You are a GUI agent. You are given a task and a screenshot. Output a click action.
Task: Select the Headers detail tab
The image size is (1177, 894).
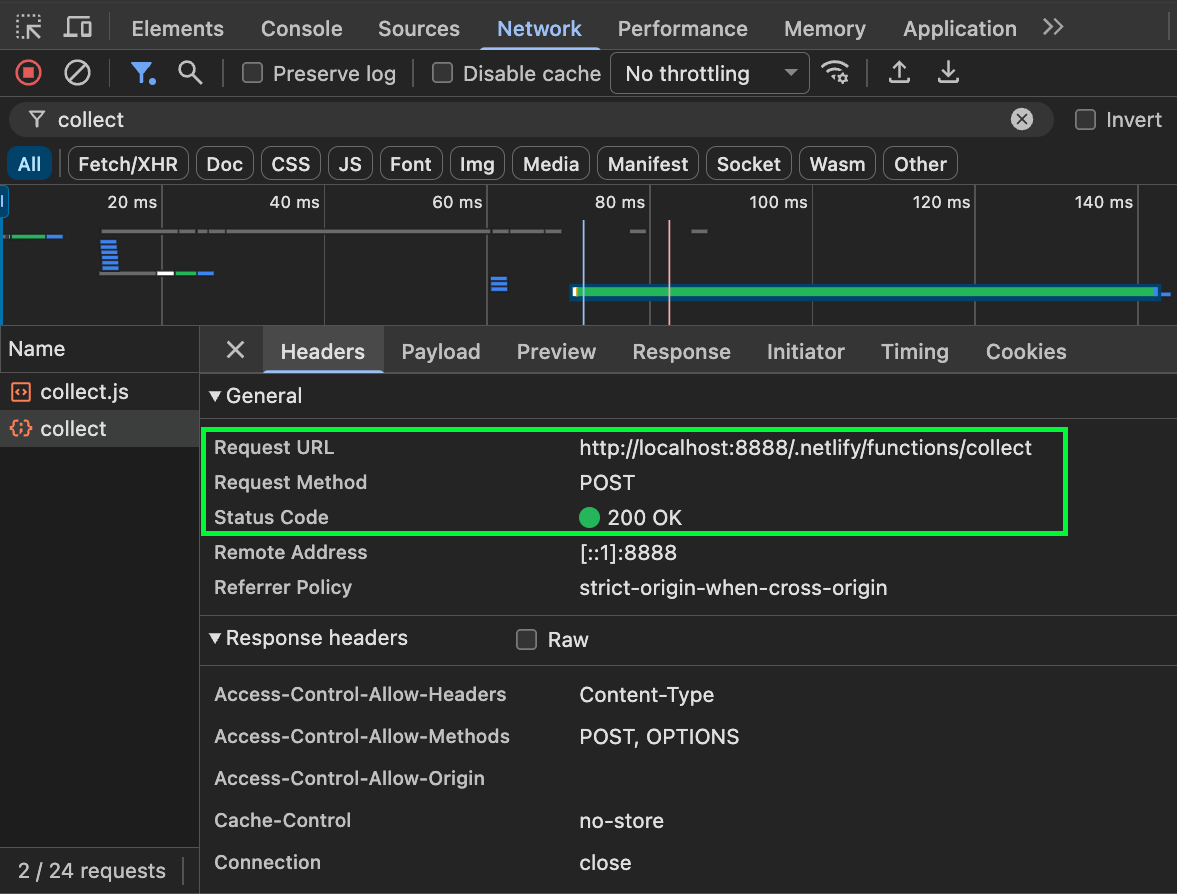point(323,351)
